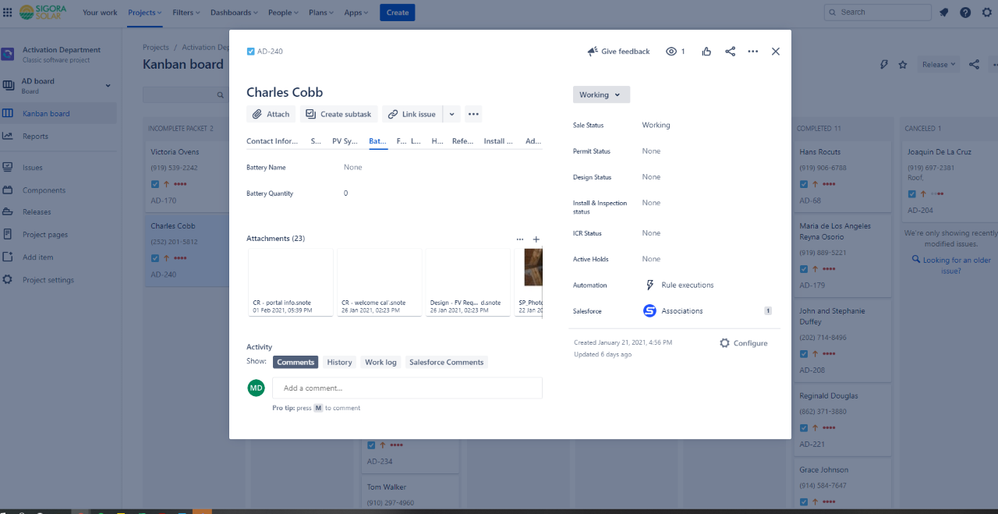Click the MD user avatar
This screenshot has height=514, width=998.
(256, 387)
